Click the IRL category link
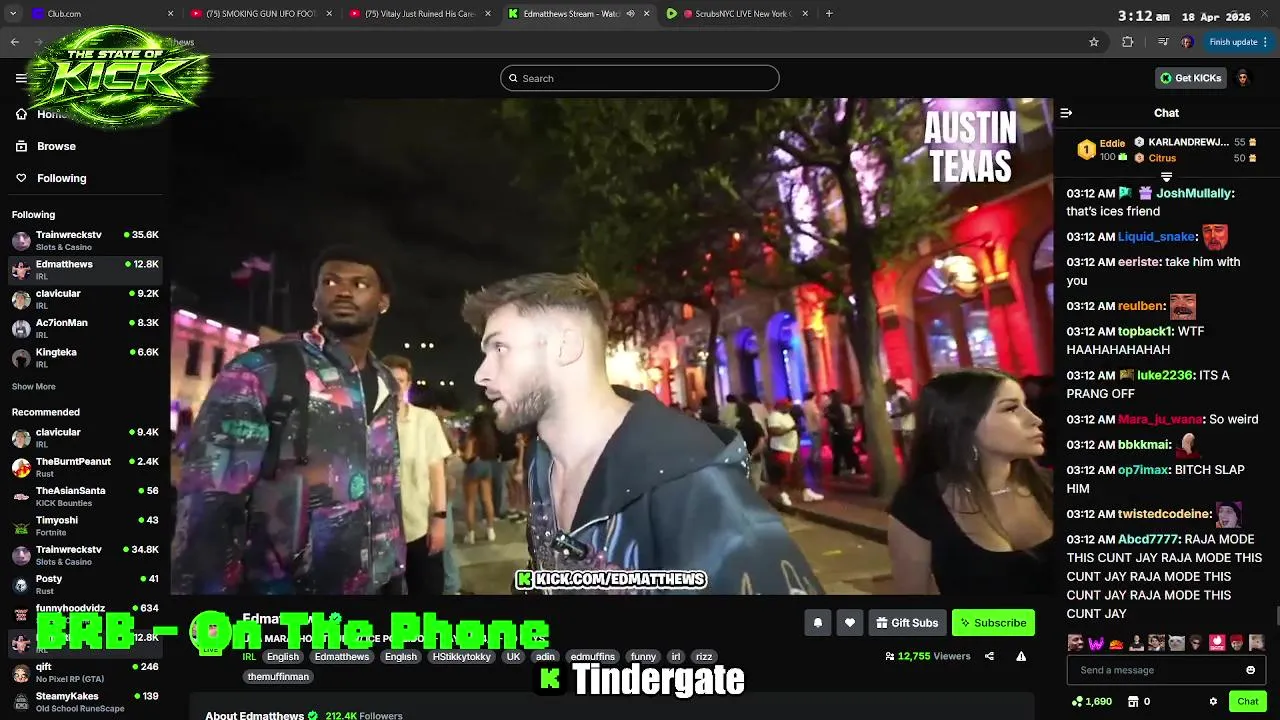This screenshot has height=720, width=1280. pyautogui.click(x=249, y=657)
